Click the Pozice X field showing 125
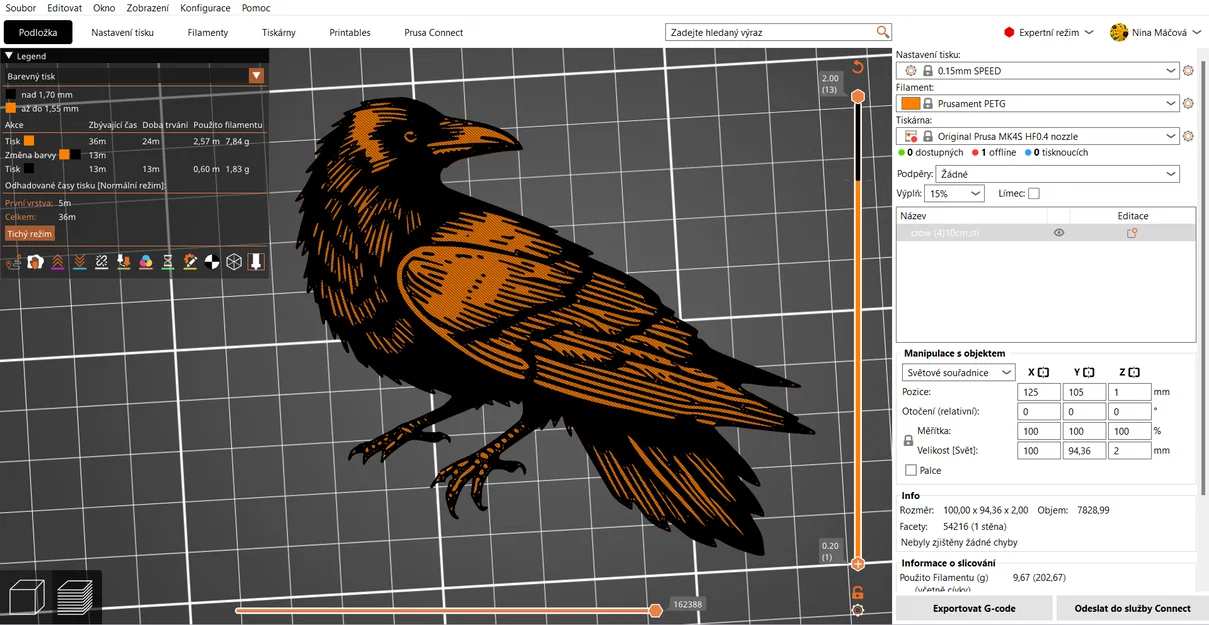Viewport: 1209px width, 625px height. pyautogui.click(x=1039, y=392)
